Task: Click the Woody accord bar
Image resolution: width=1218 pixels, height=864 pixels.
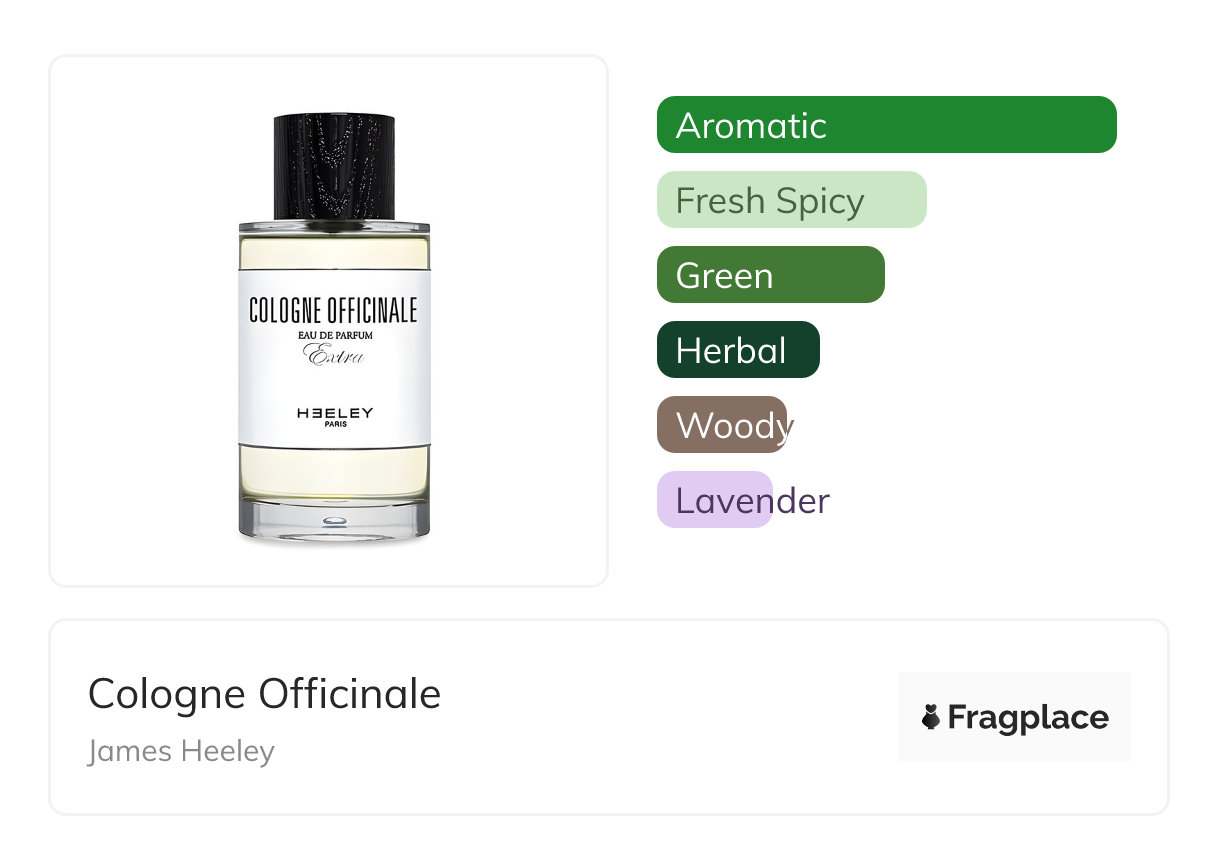Action: pos(722,425)
